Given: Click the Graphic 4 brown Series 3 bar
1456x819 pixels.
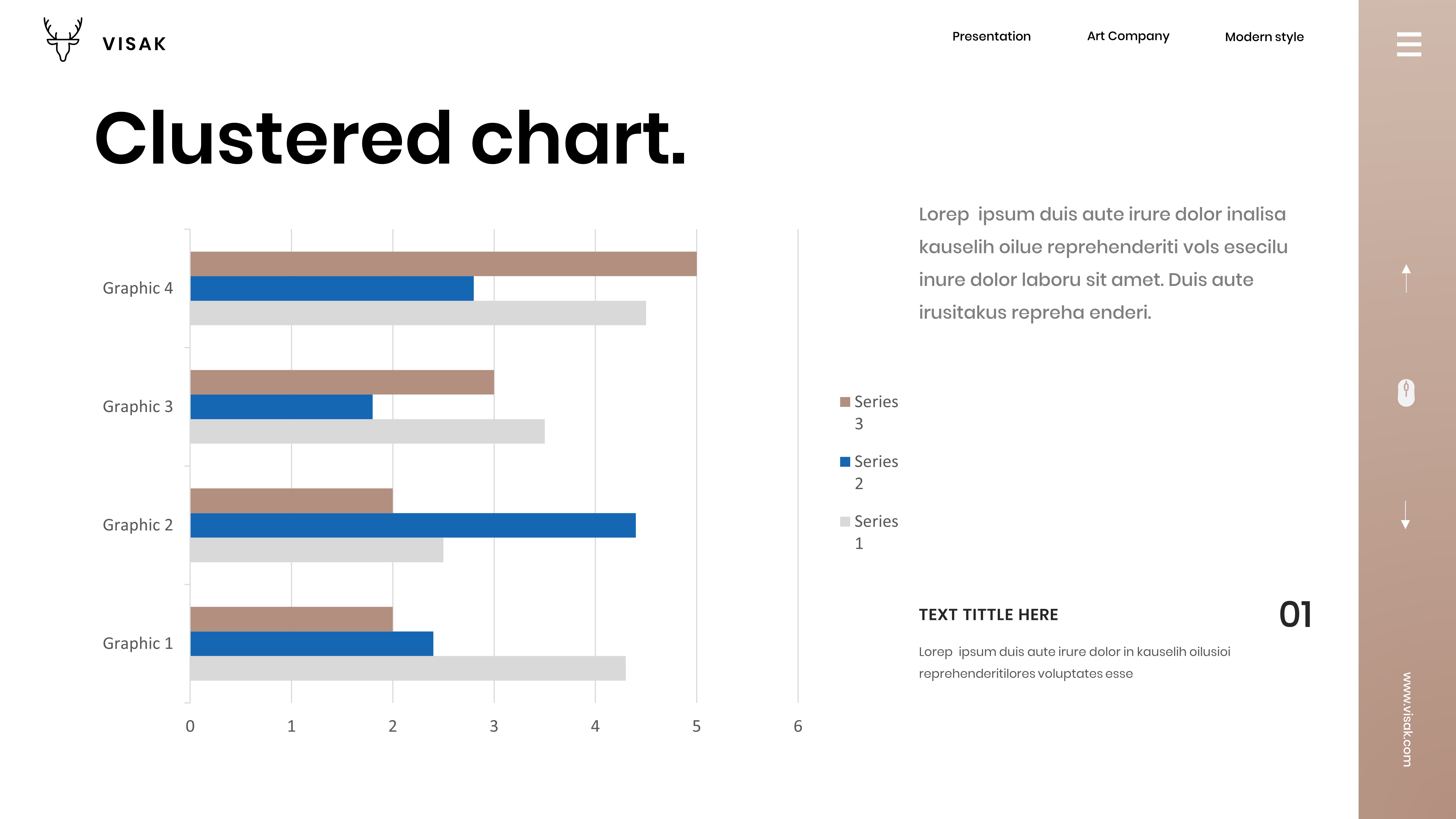Looking at the screenshot, I should click(x=443, y=264).
